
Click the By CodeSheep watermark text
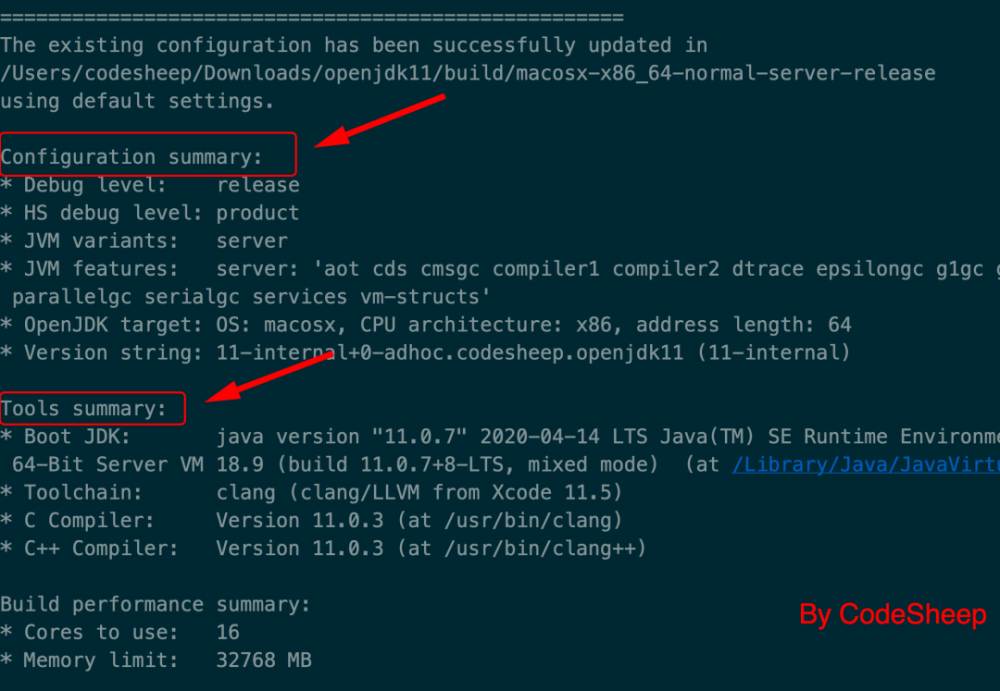(893, 614)
